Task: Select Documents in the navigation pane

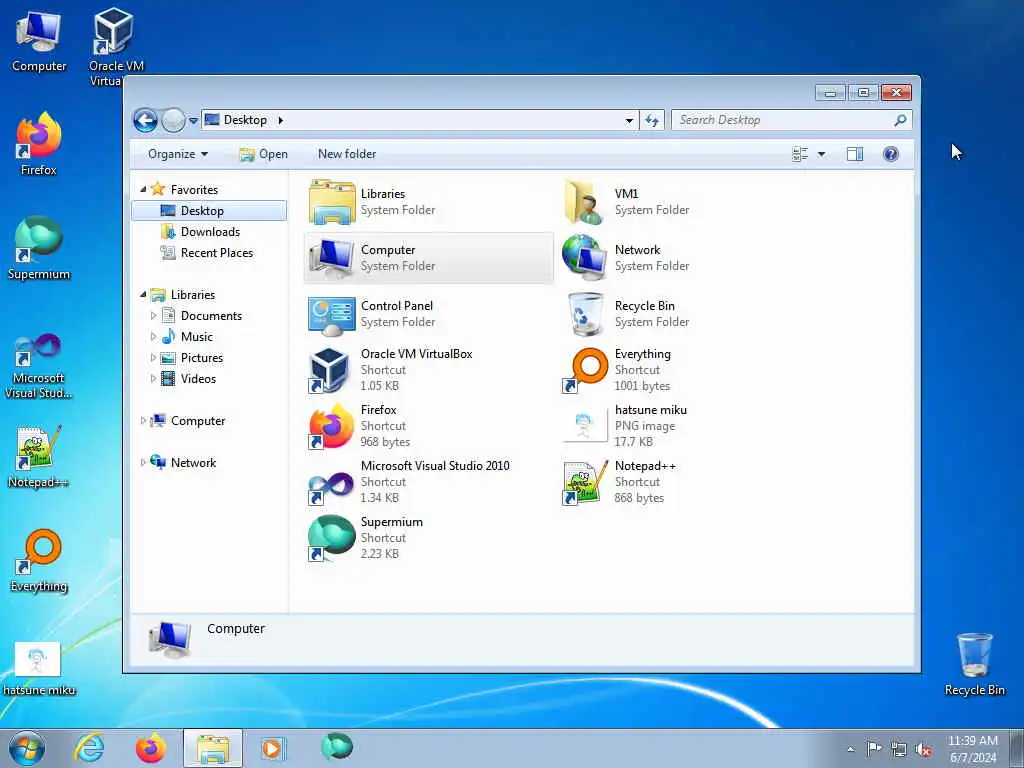Action: (x=210, y=316)
